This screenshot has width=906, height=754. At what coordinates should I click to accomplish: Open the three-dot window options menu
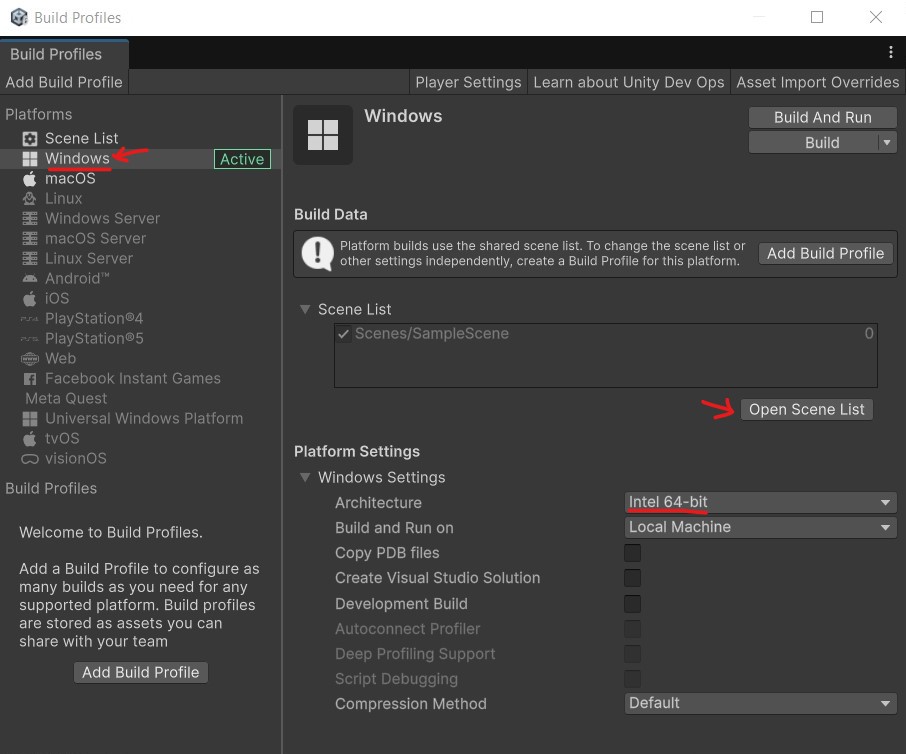[x=890, y=53]
